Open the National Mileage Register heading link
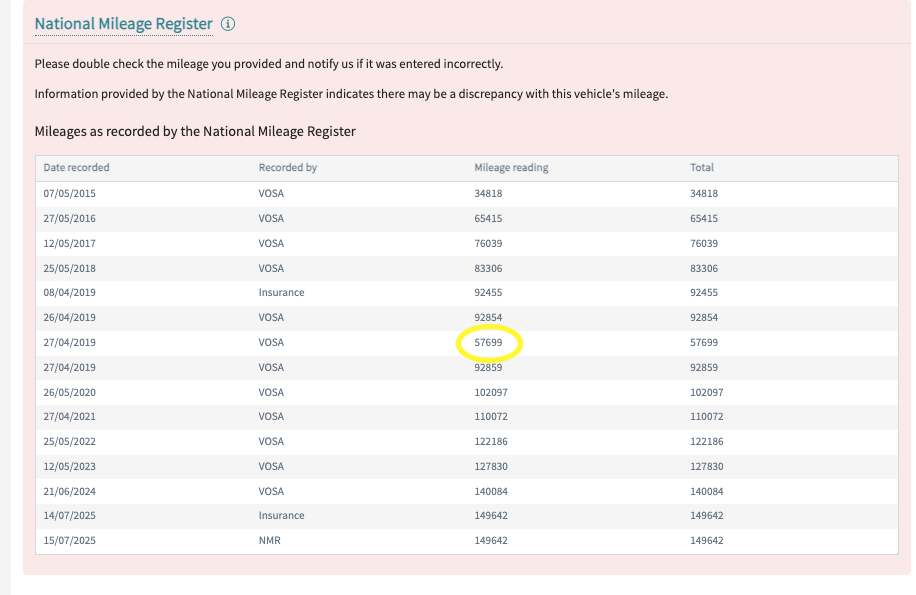This screenshot has height=595, width=916. pos(123,24)
